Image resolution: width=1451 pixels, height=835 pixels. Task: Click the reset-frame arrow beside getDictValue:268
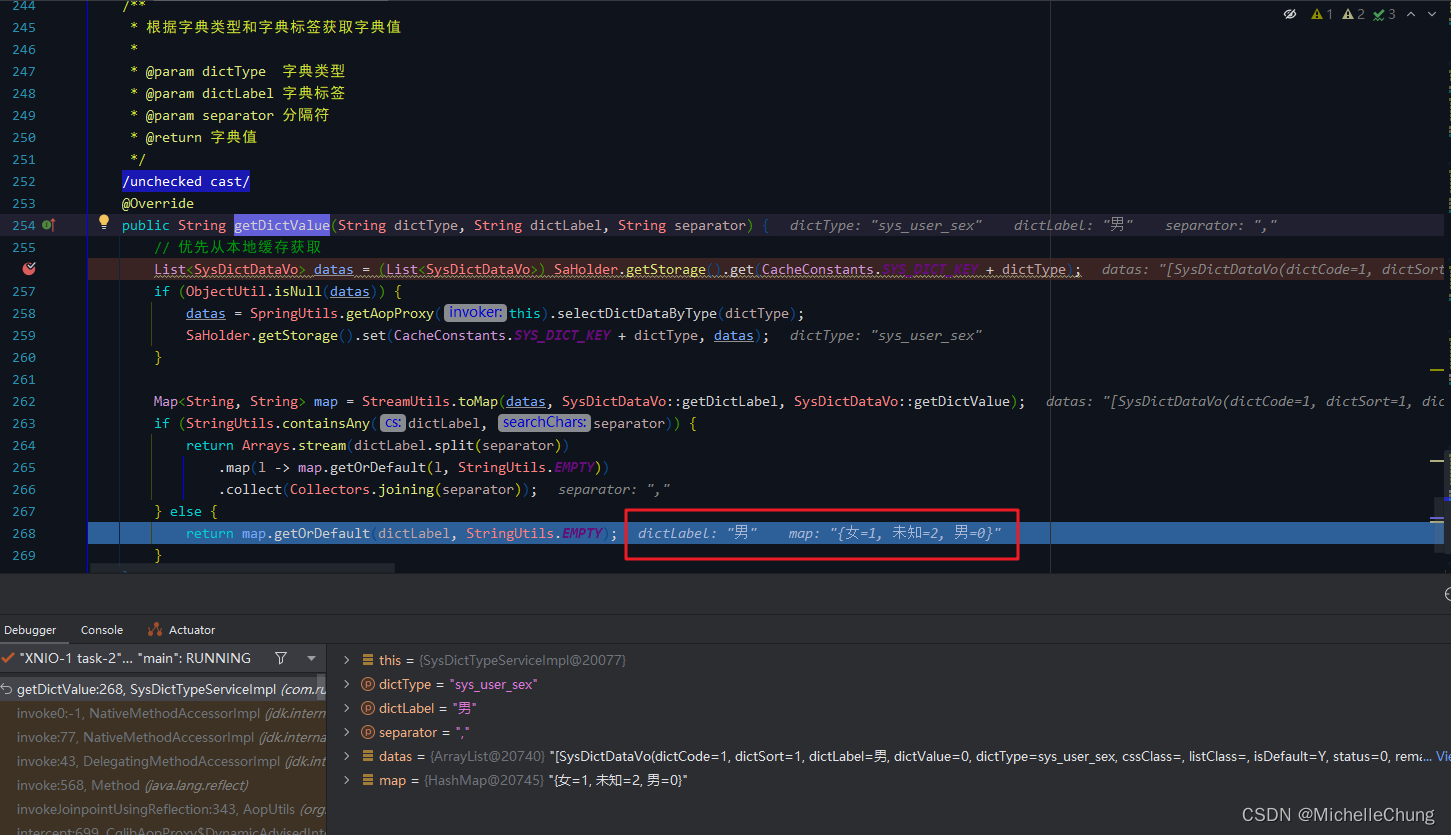click(8, 689)
